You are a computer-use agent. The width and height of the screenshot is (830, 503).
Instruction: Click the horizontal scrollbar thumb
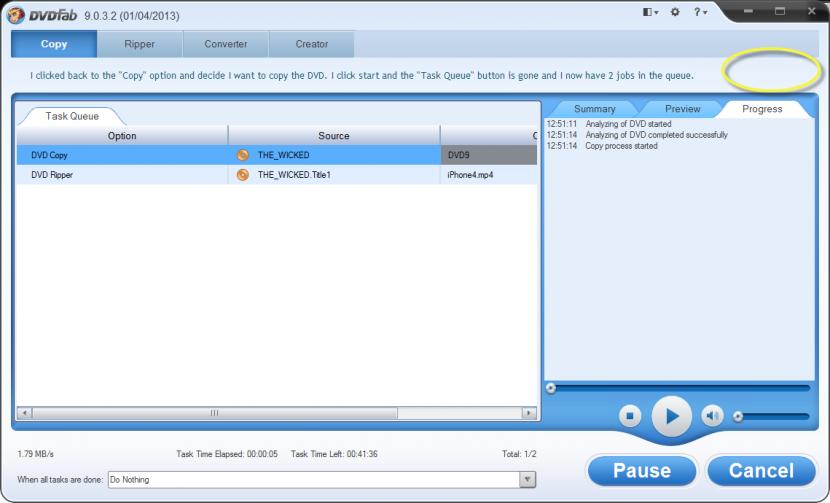pos(214,412)
